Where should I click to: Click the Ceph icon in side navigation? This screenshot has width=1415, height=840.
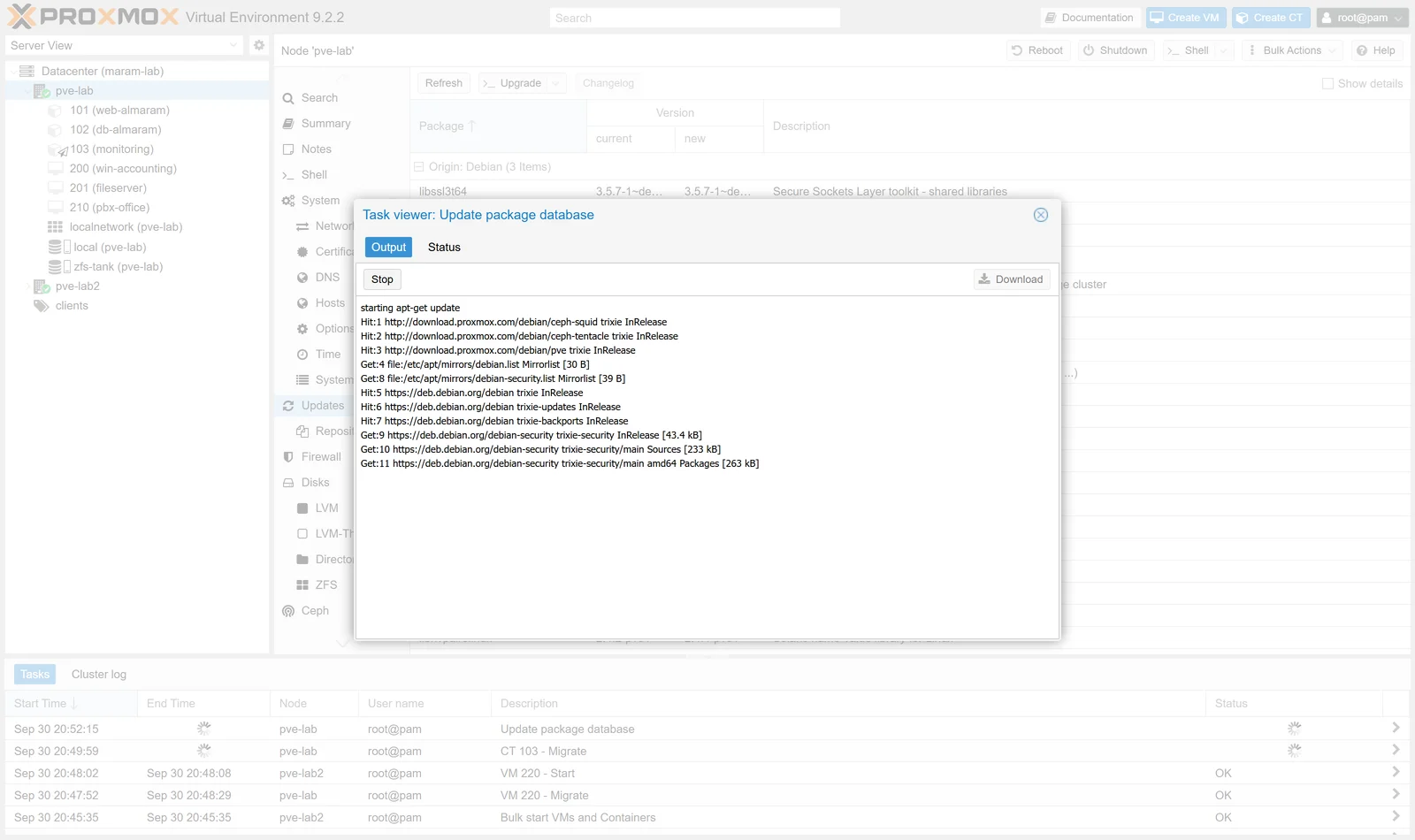coord(288,611)
